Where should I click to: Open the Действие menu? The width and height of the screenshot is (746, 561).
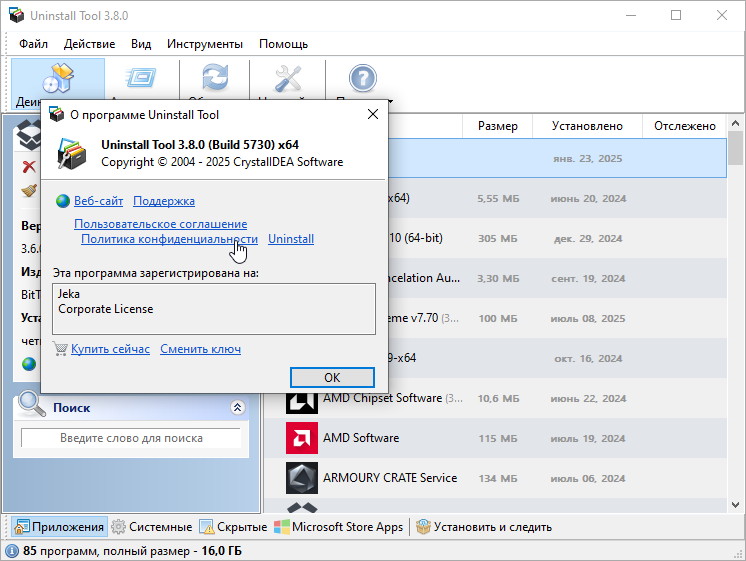point(89,44)
